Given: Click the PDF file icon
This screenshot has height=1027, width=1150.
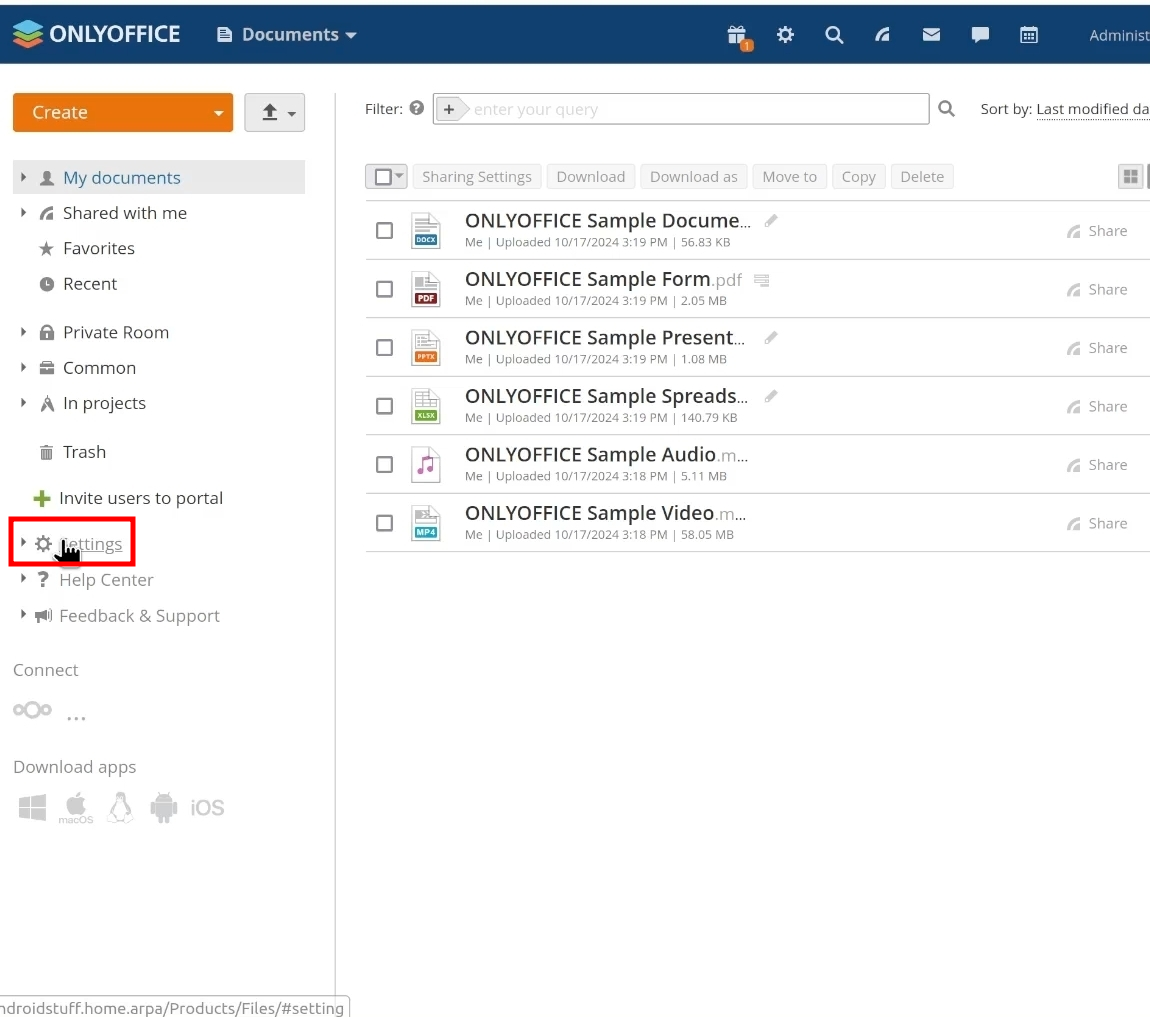Looking at the screenshot, I should click(425, 289).
